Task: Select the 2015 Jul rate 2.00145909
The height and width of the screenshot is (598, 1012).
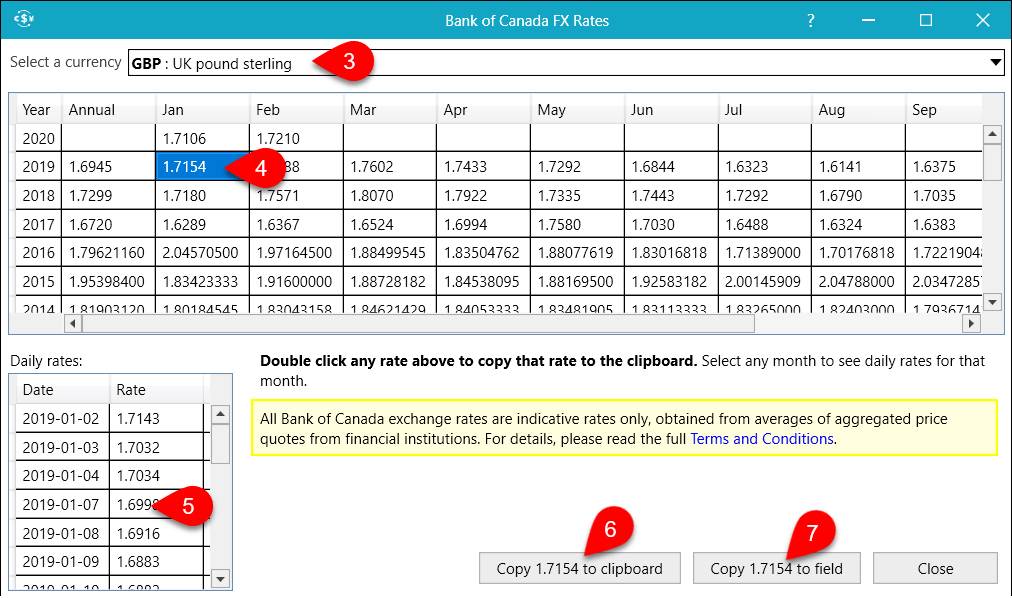Action: [x=765, y=281]
